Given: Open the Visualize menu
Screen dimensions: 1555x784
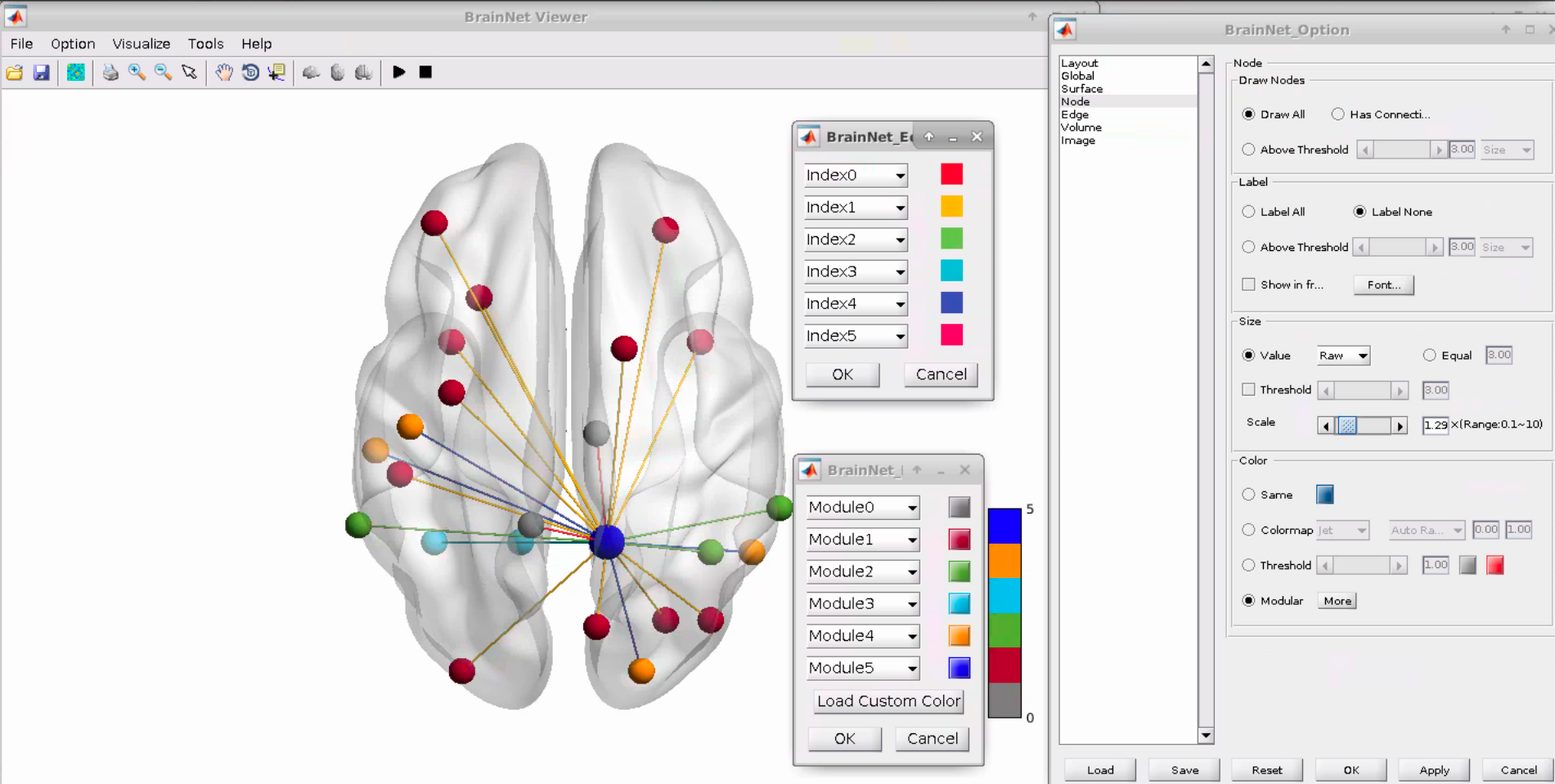Looking at the screenshot, I should coord(141,44).
